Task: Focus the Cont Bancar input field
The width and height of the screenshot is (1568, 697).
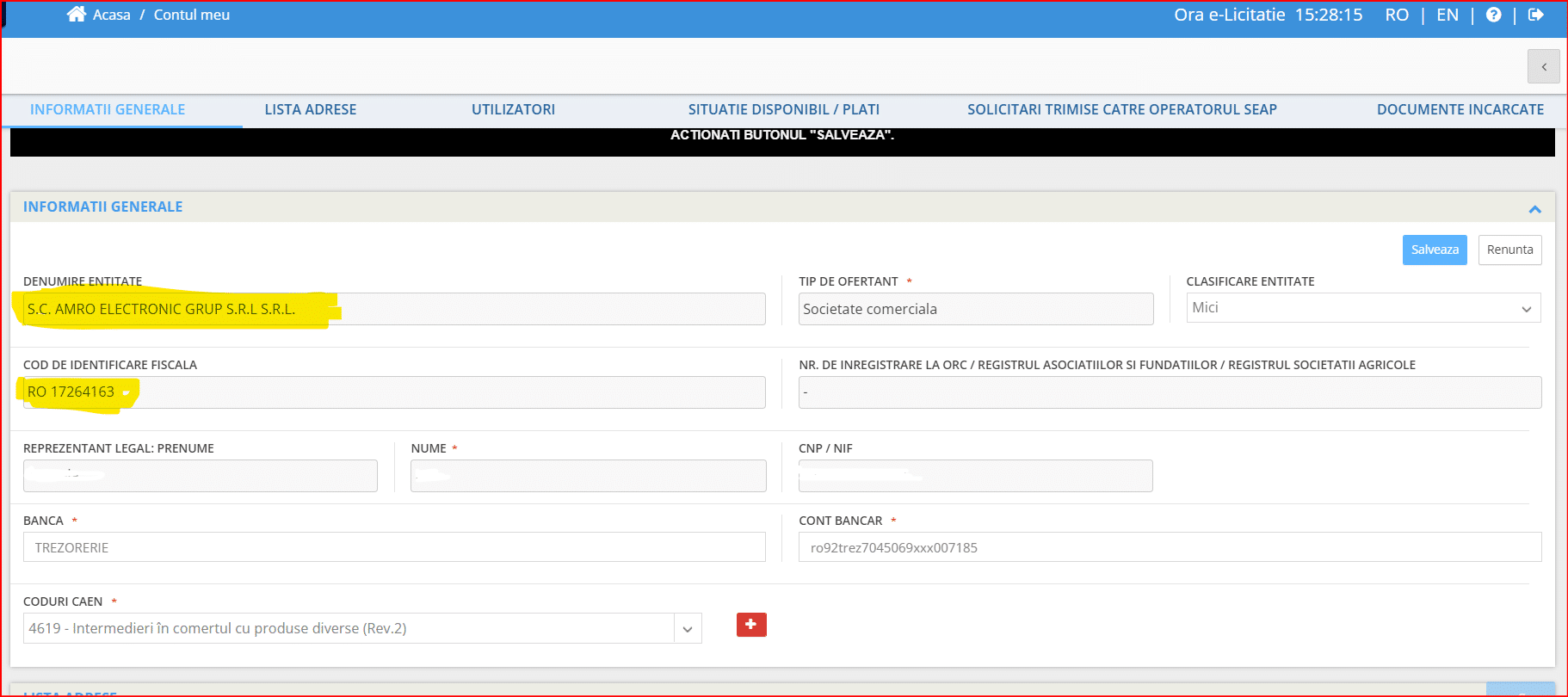Action: (1170, 547)
